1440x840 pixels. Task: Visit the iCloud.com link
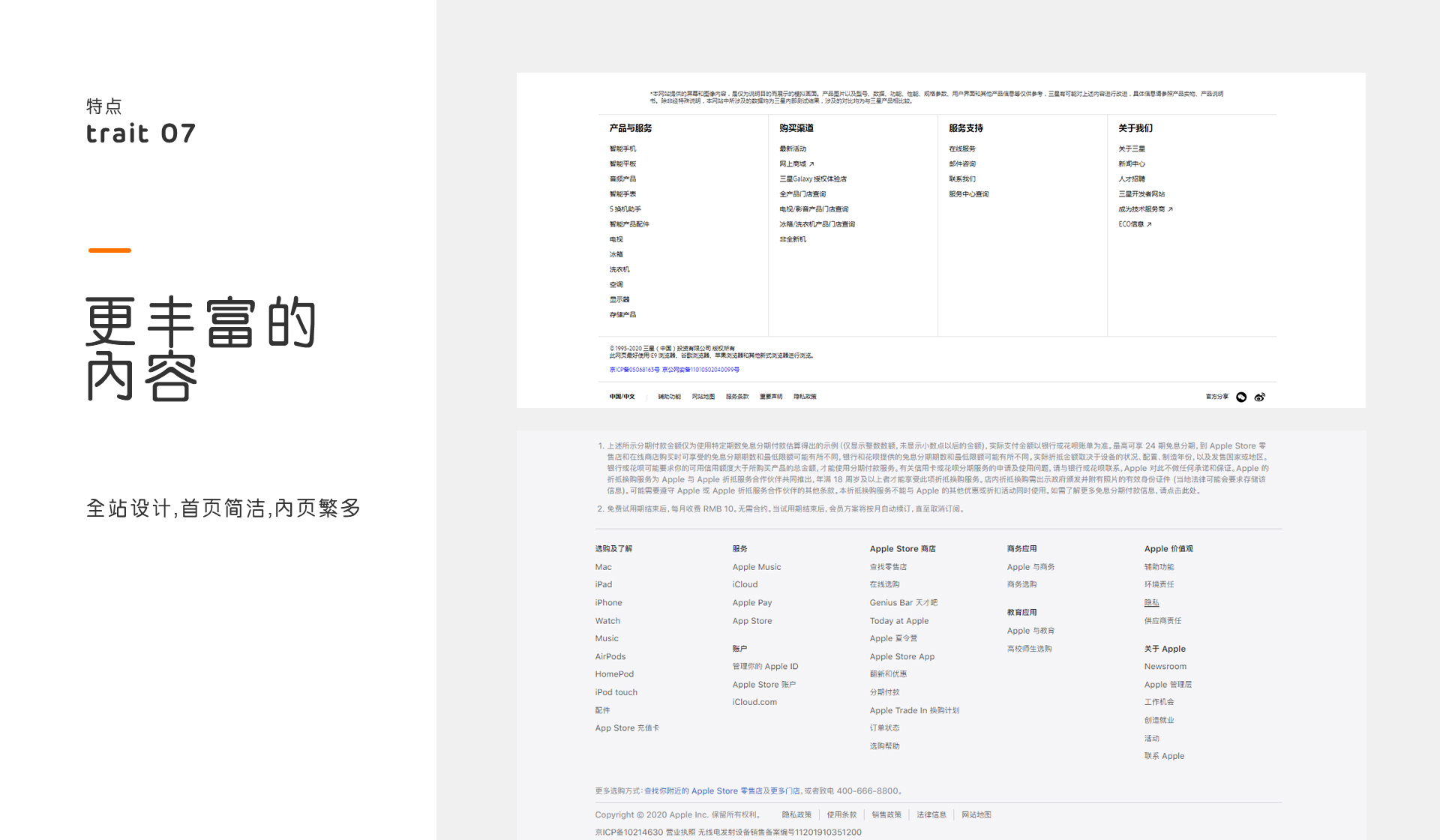pos(754,702)
